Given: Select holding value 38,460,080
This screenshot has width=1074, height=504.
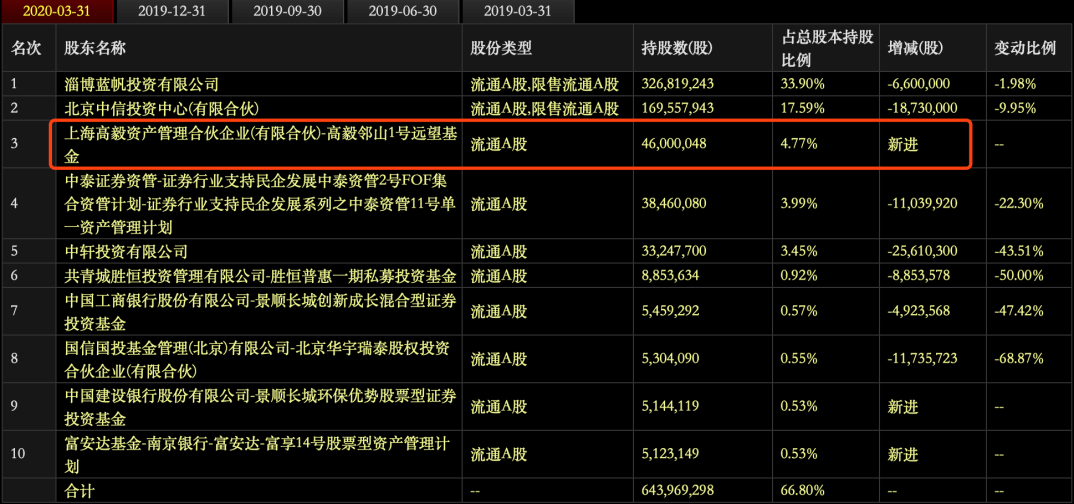Looking at the screenshot, I should click(x=674, y=203).
